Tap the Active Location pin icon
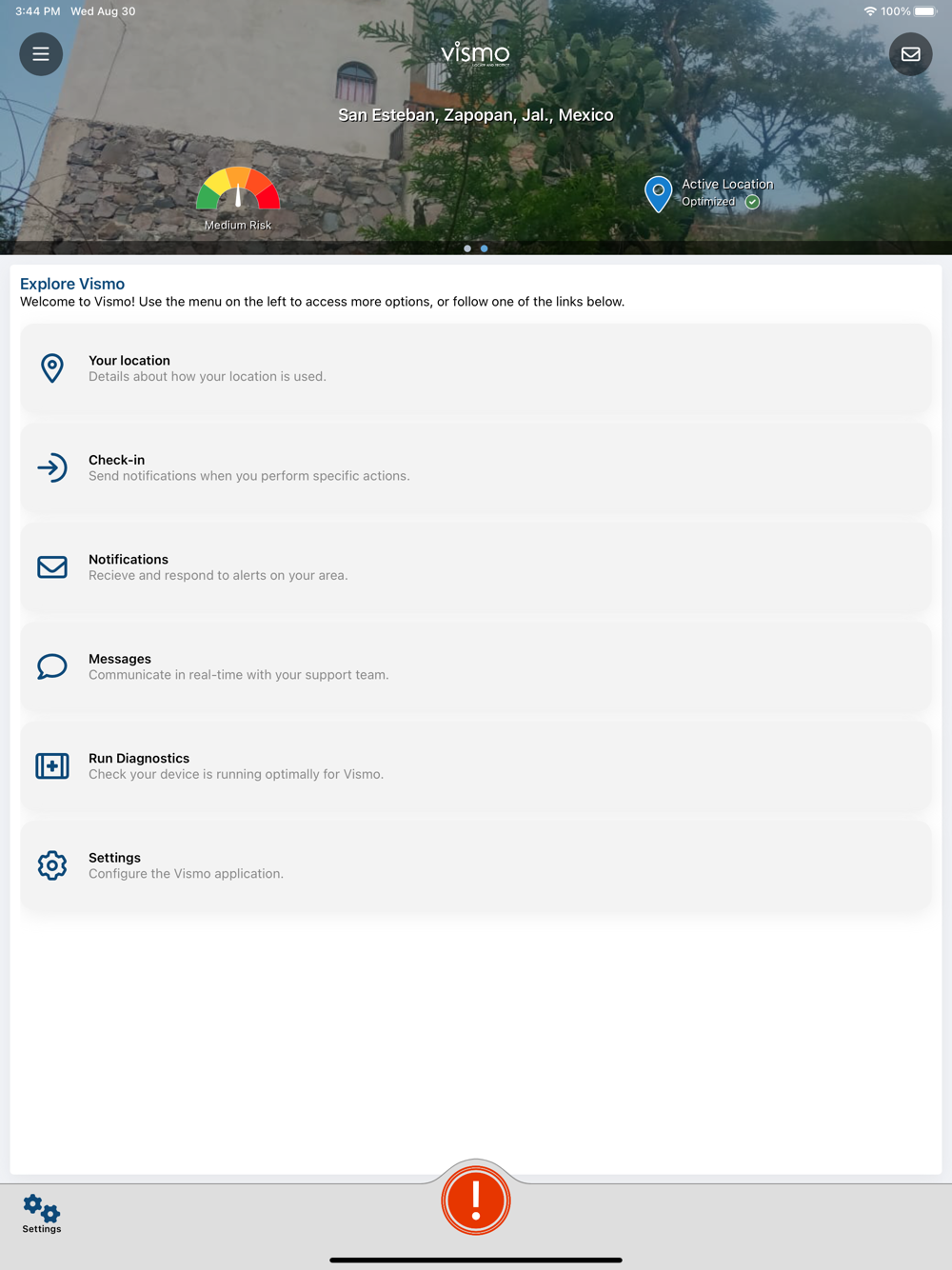 (x=658, y=194)
